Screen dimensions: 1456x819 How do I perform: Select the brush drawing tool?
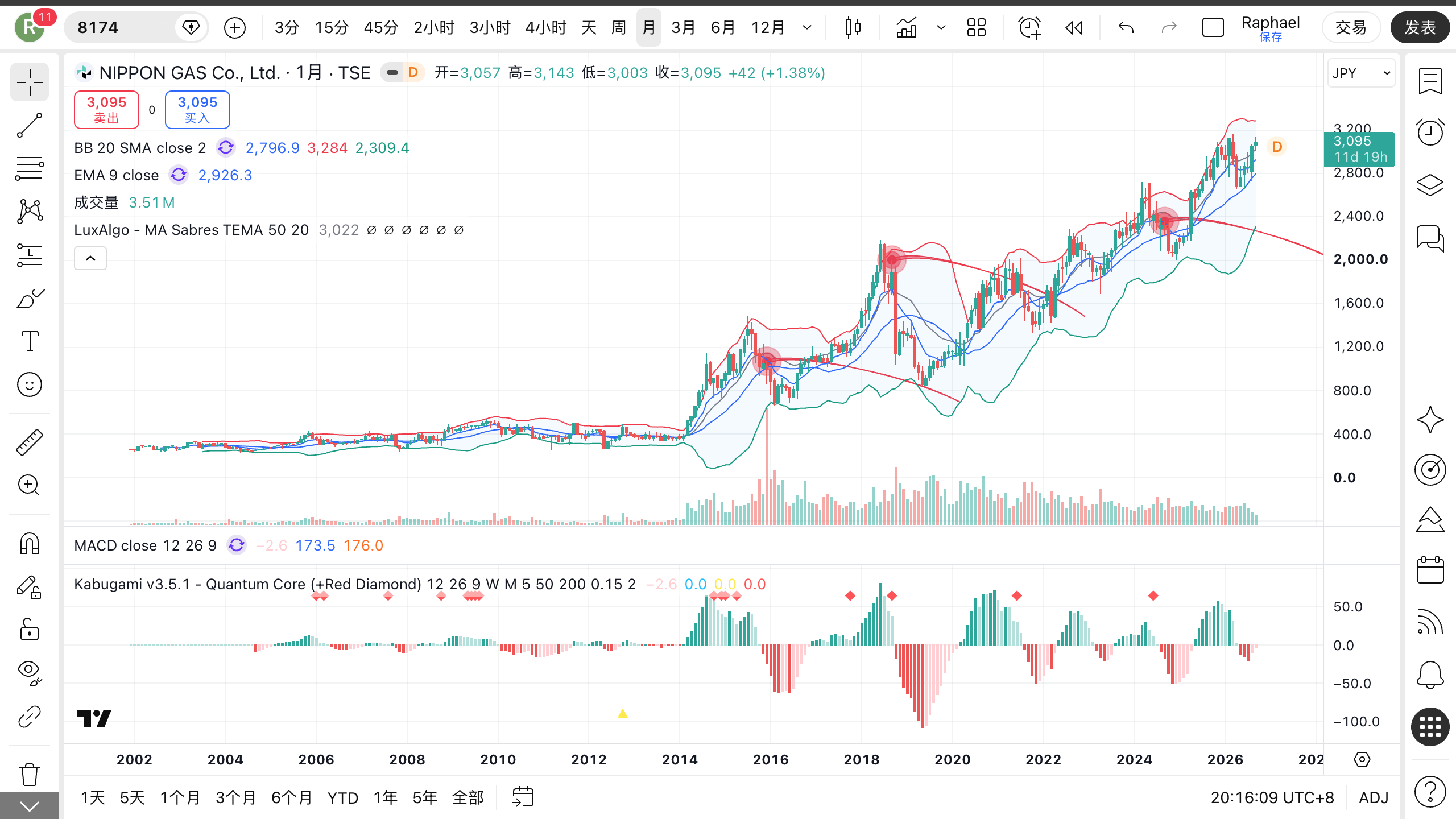[x=30, y=298]
